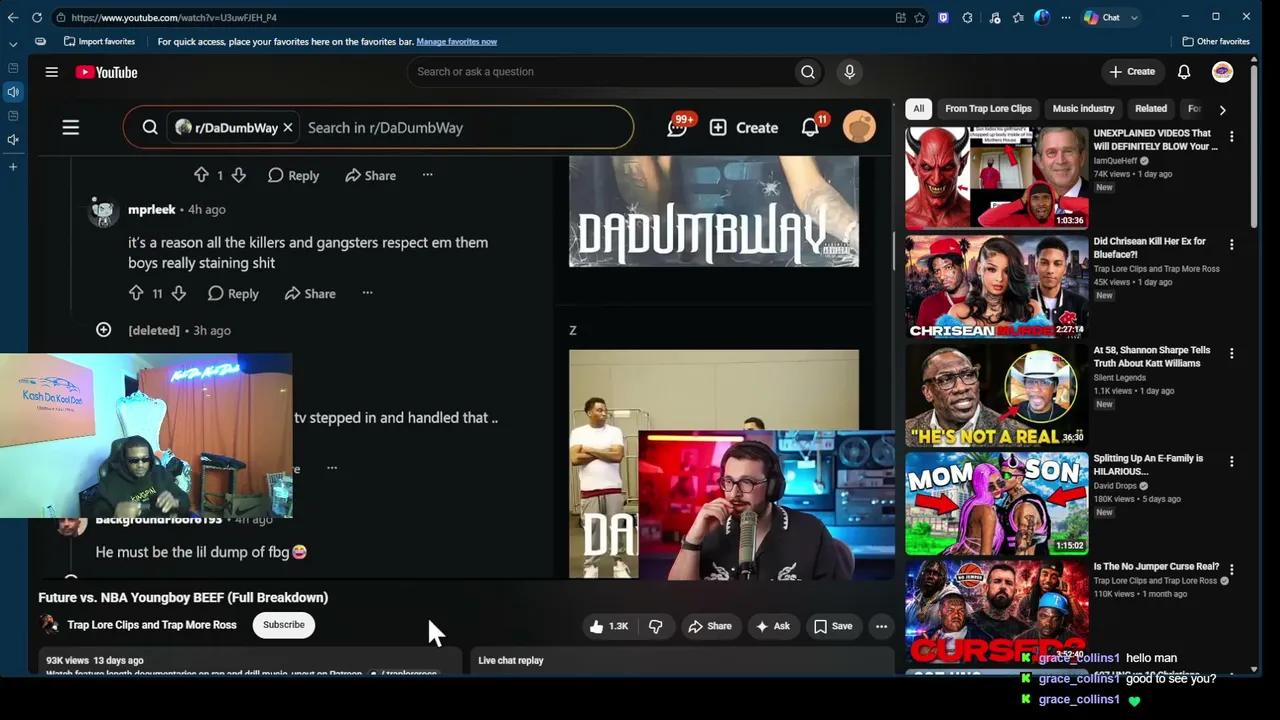This screenshot has width=1280, height=720.
Task: Open options for Splitting Up E-Family video
Action: tap(1232, 461)
